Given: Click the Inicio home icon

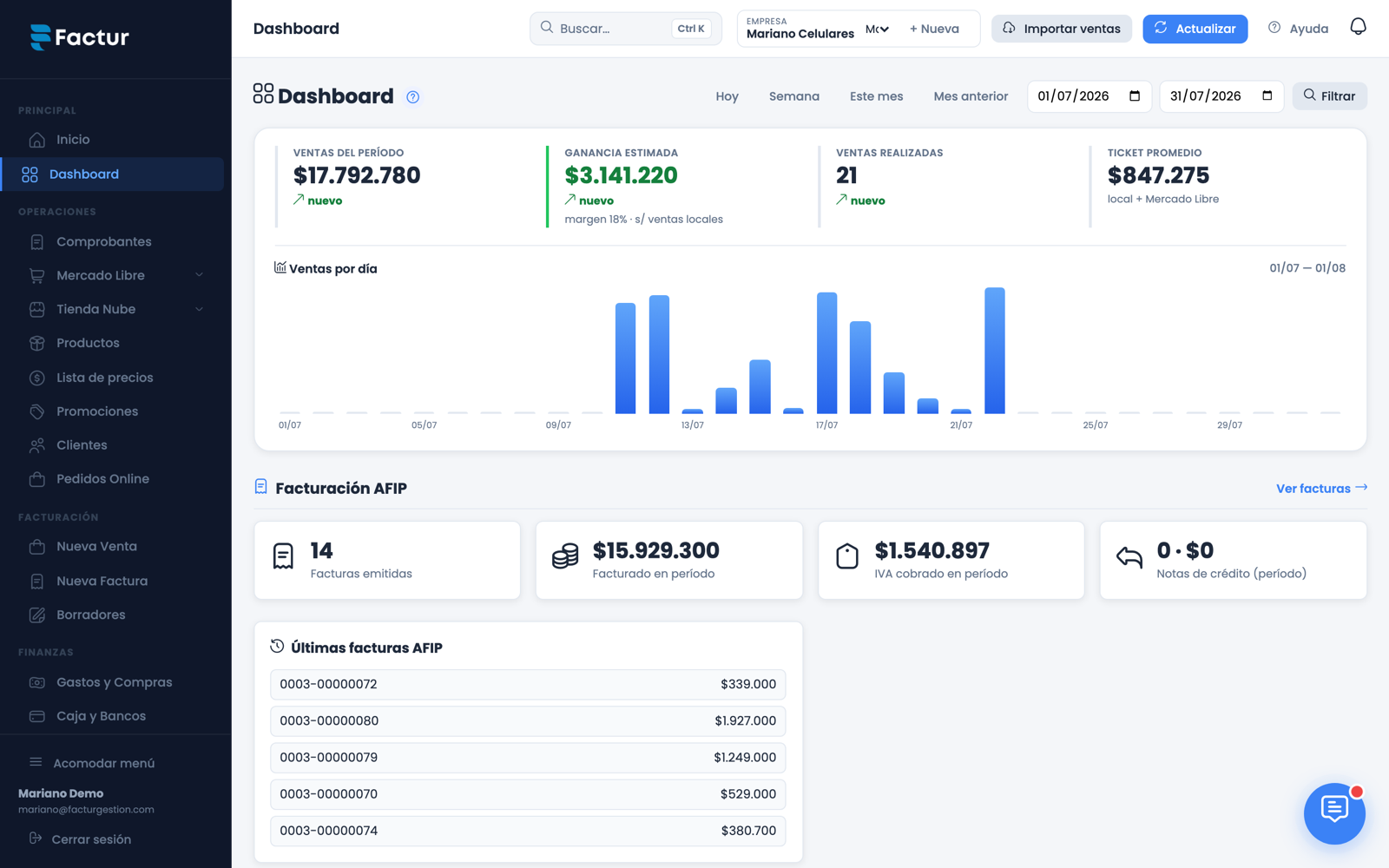Looking at the screenshot, I should click(x=36, y=140).
